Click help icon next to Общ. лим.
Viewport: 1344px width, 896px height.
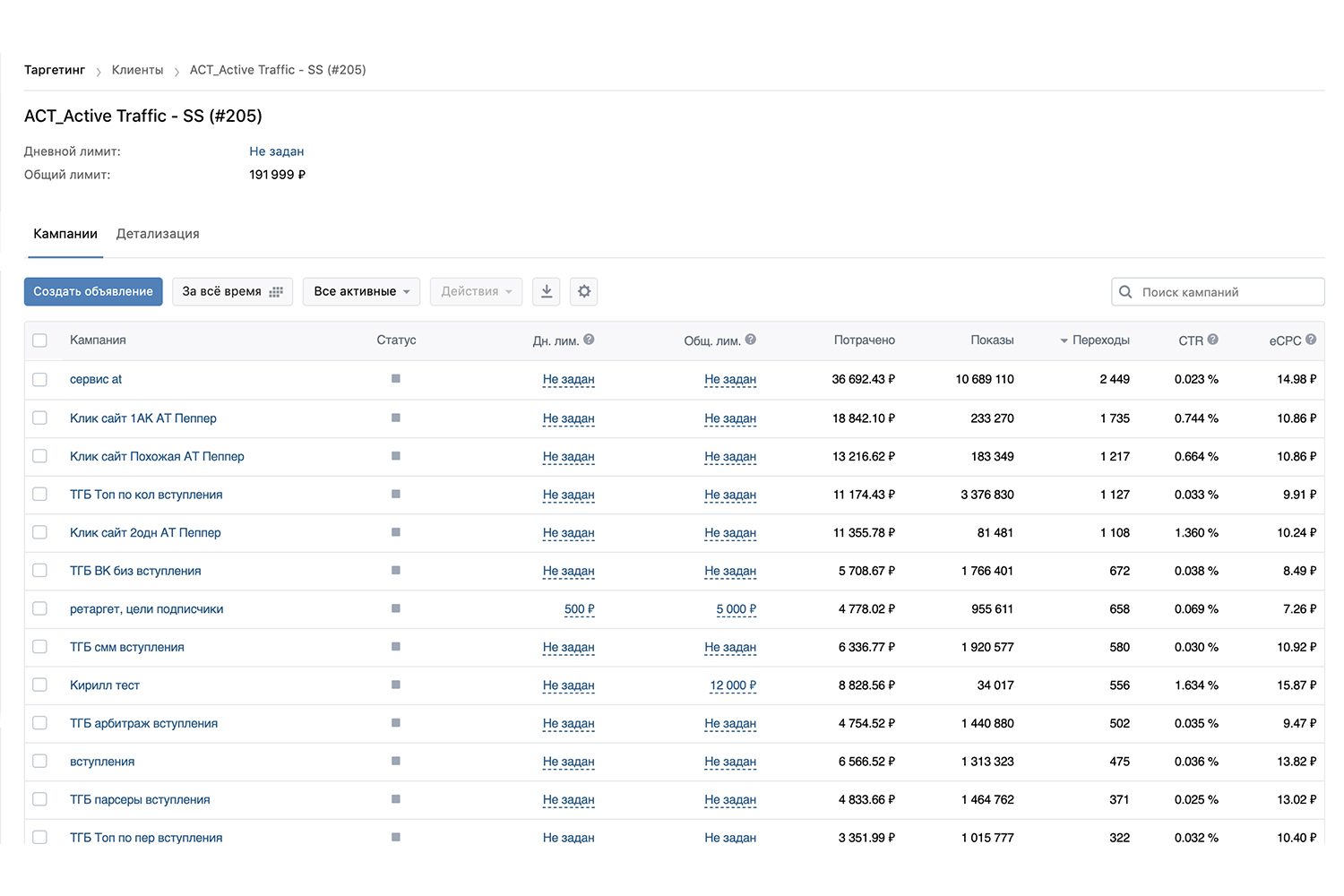(751, 340)
